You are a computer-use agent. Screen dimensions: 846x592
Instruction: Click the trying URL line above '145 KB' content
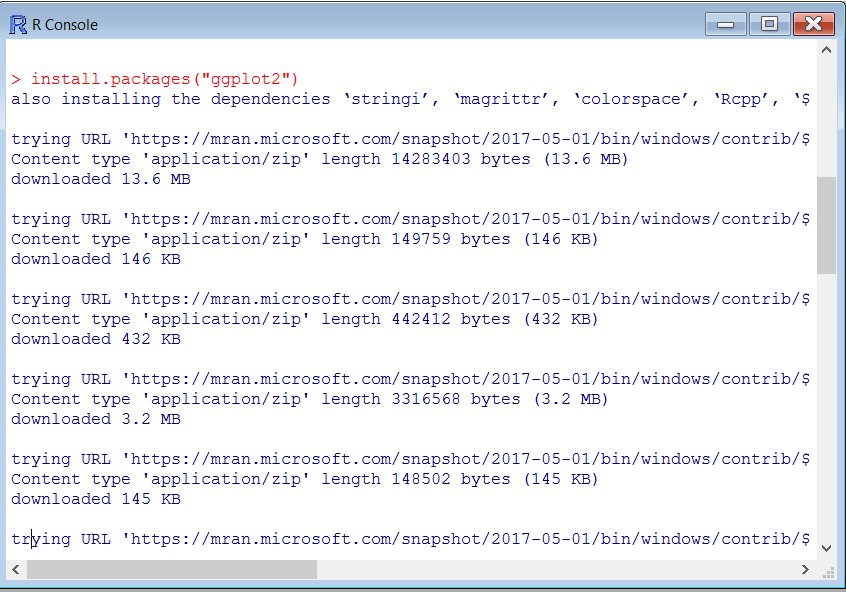click(410, 459)
